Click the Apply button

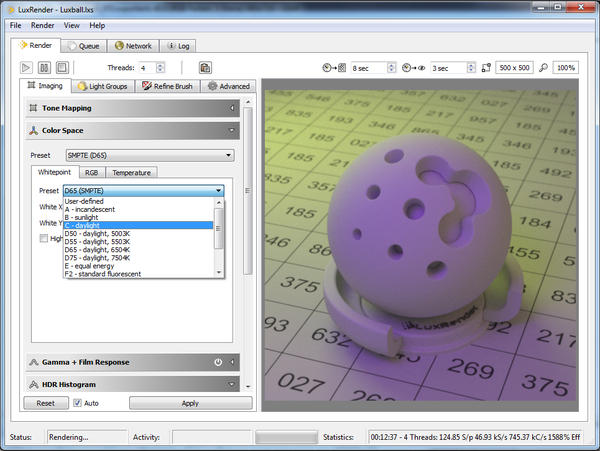pos(191,403)
